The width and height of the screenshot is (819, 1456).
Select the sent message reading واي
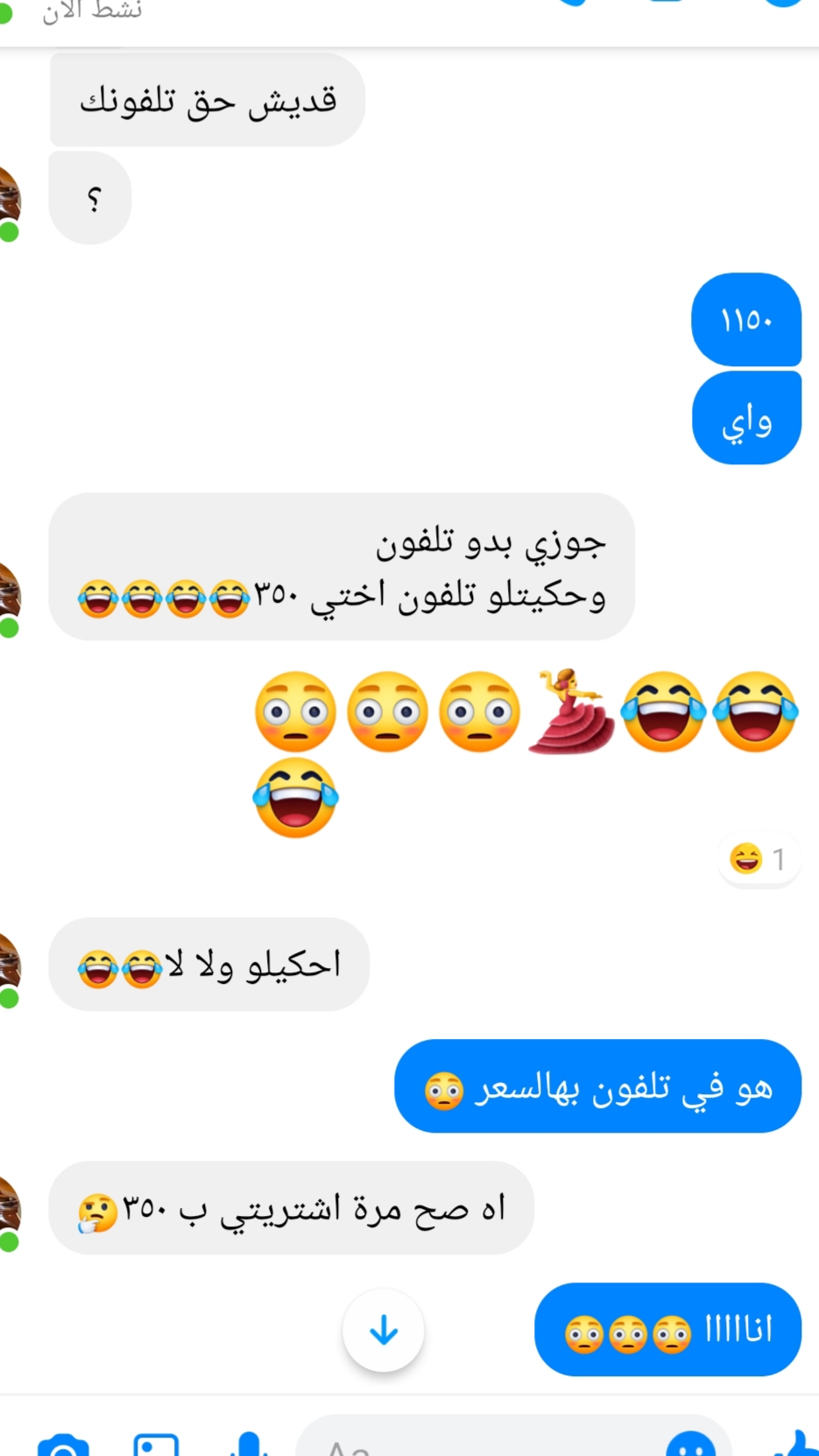746,418
